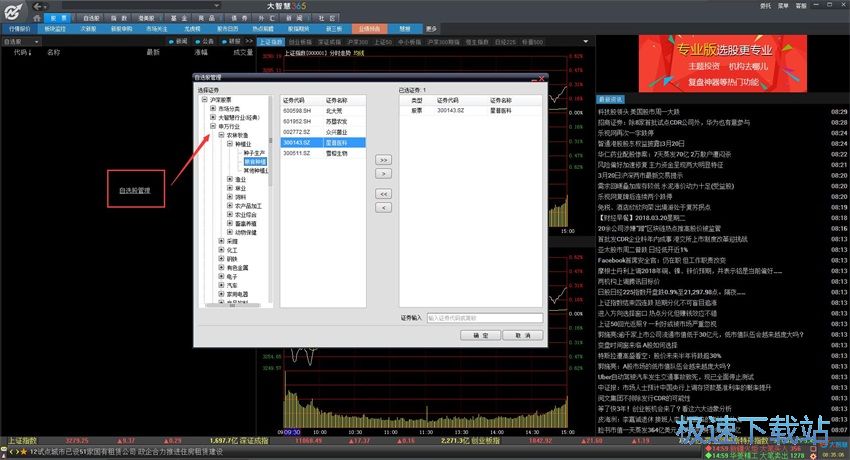Open news '科技股领头 美国股市周一大跌'
Image resolution: width=850 pixels, height=460 pixels.
tap(638, 112)
